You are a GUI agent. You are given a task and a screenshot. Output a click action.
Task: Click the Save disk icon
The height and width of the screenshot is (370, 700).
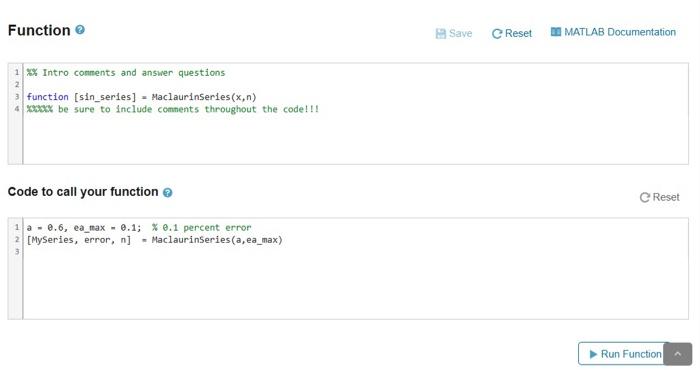[441, 33]
